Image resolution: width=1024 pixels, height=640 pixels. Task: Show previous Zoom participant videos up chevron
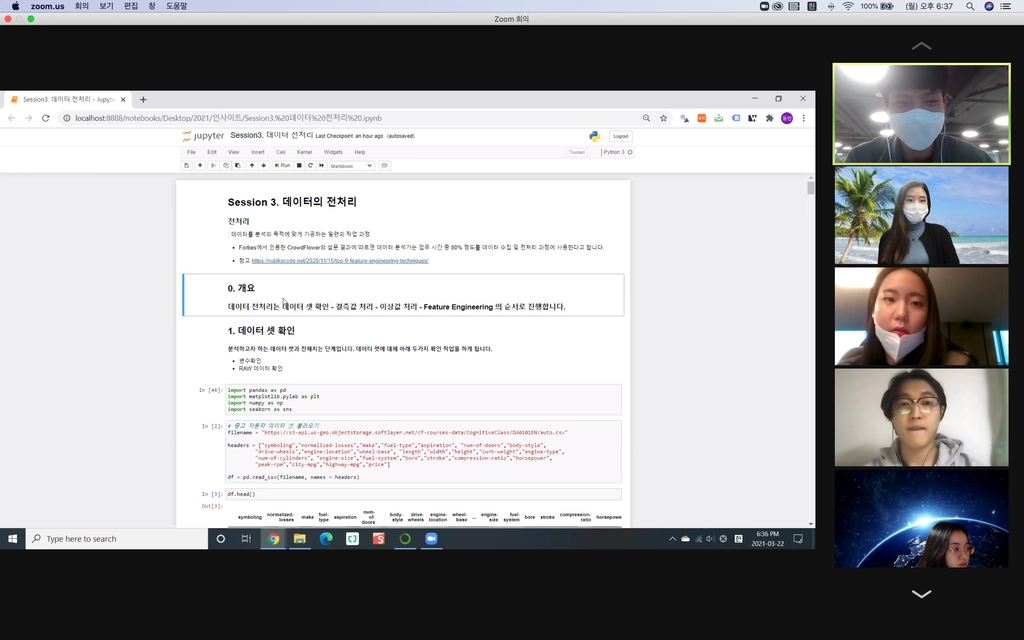[x=921, y=46]
